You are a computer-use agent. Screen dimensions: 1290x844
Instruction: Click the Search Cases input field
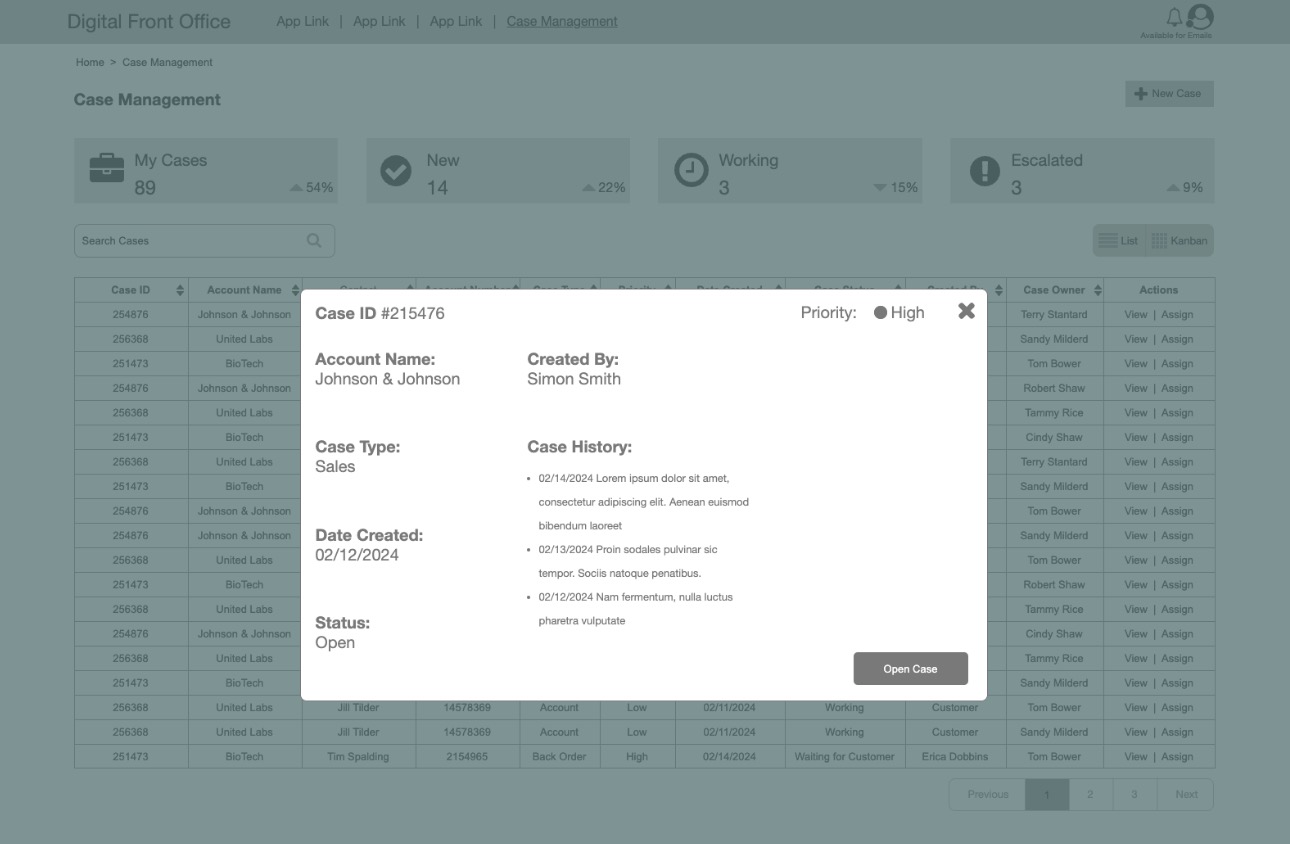click(190, 241)
